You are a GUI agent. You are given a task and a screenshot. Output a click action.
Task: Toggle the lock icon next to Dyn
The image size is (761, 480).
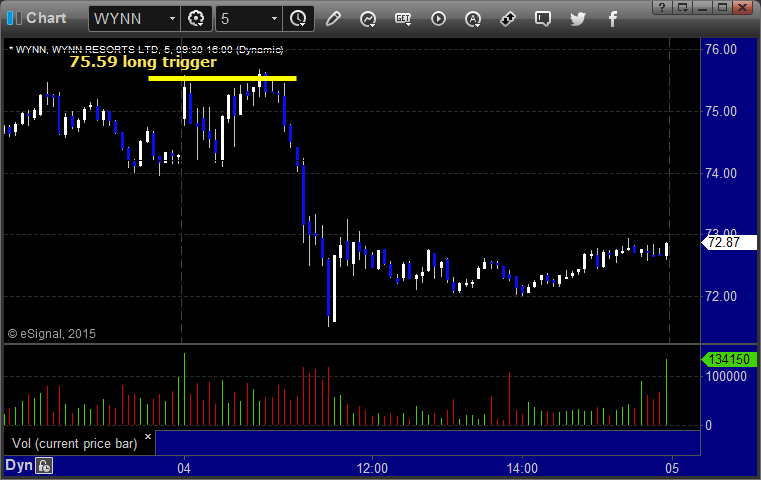click(x=44, y=466)
